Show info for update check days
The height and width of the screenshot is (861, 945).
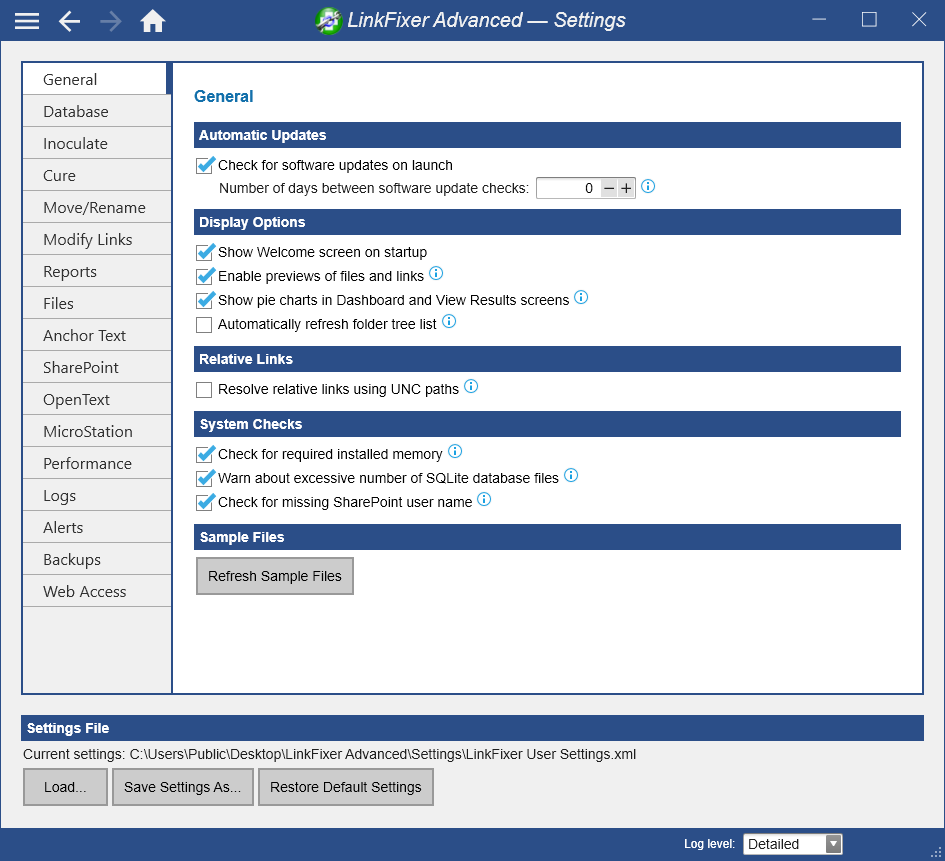(648, 187)
